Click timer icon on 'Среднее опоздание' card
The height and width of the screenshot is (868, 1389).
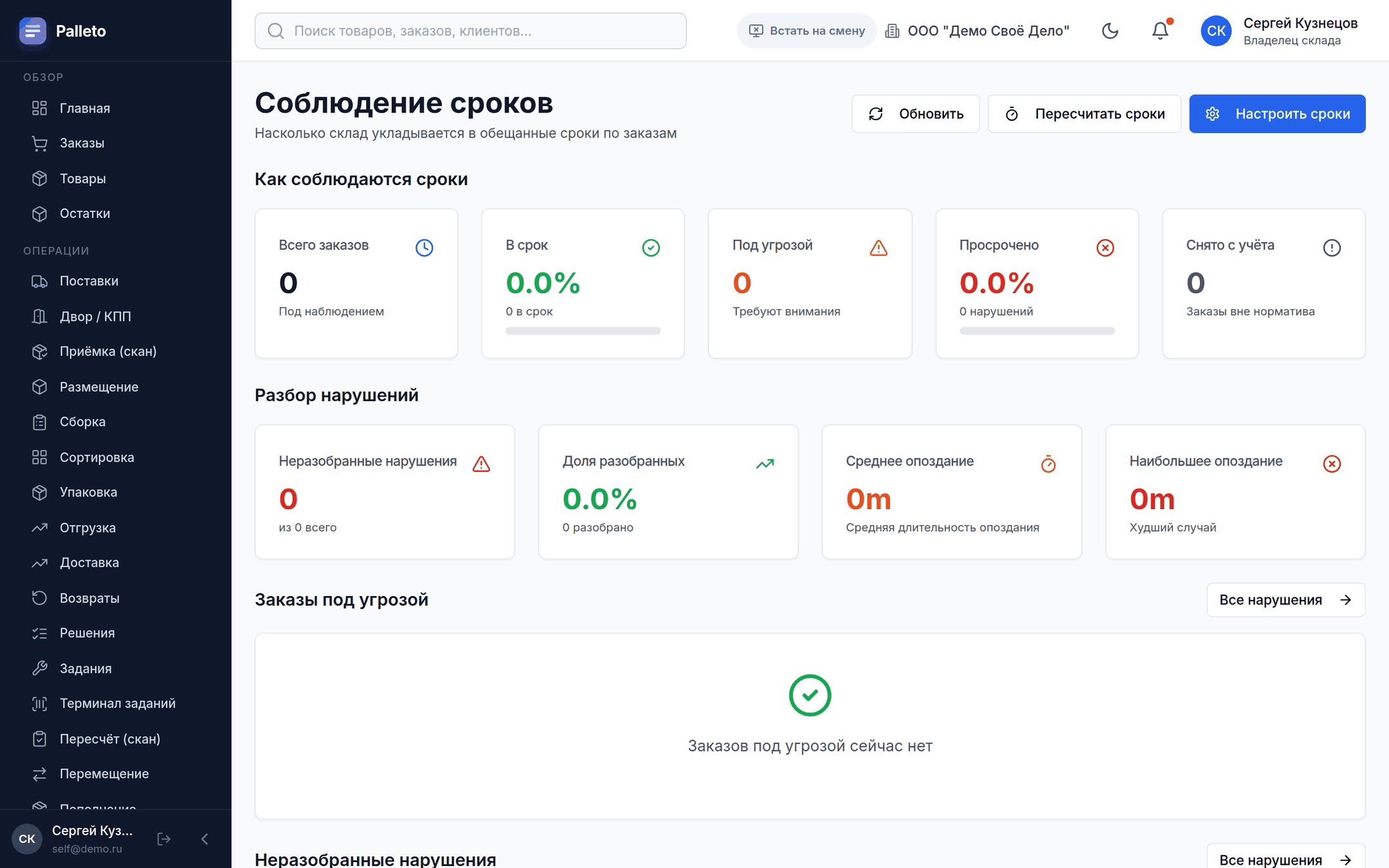click(x=1048, y=464)
